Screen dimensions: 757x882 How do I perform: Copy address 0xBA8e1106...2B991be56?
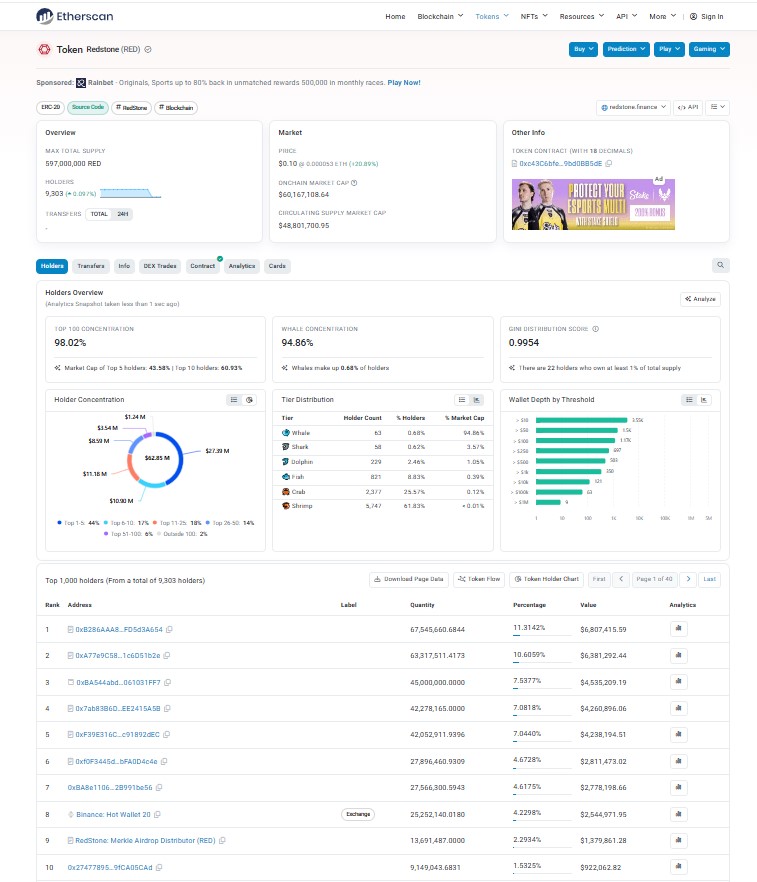pyautogui.click(x=159, y=788)
